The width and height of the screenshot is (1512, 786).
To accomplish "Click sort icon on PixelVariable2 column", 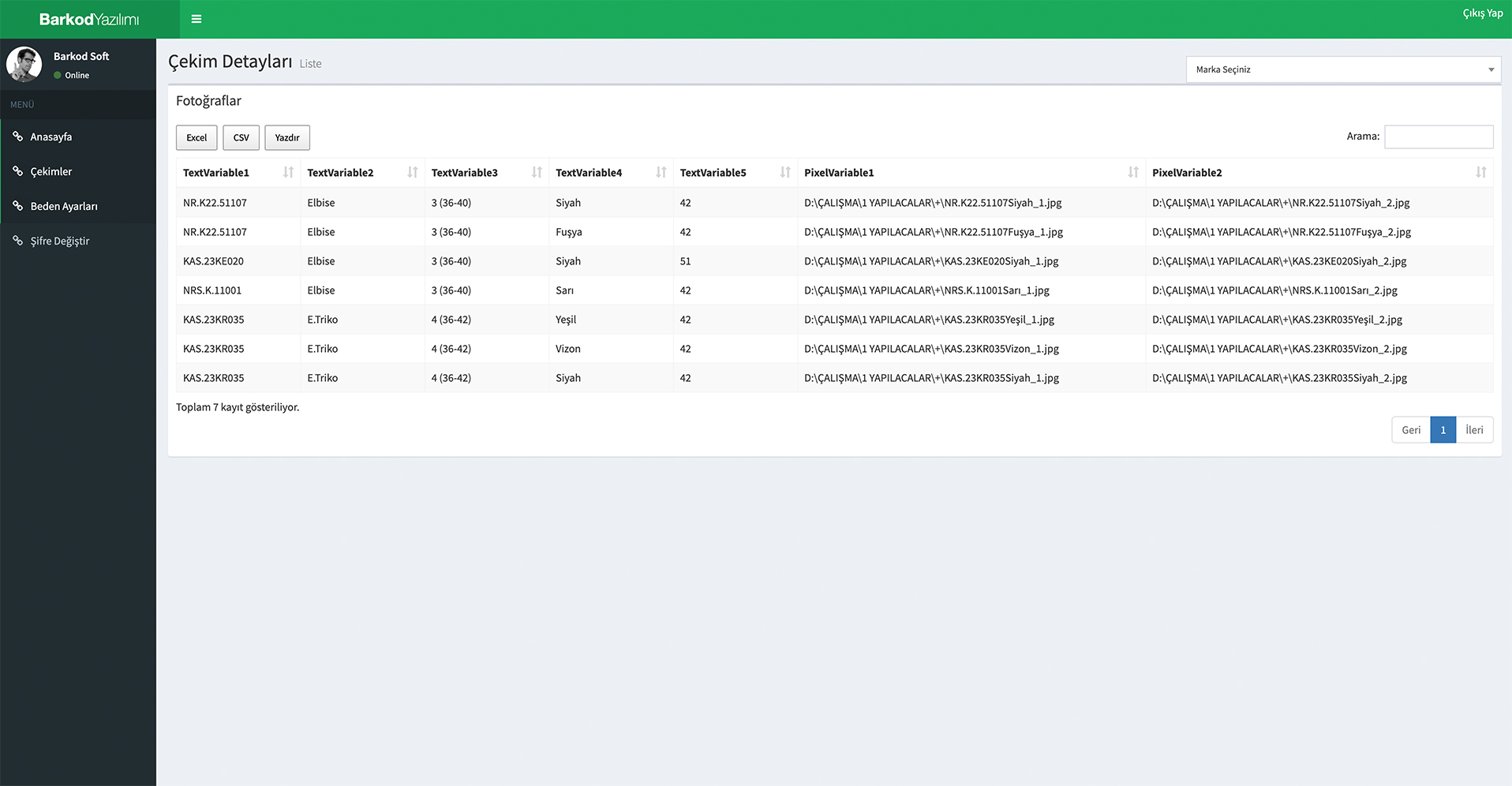I will click(1480, 172).
